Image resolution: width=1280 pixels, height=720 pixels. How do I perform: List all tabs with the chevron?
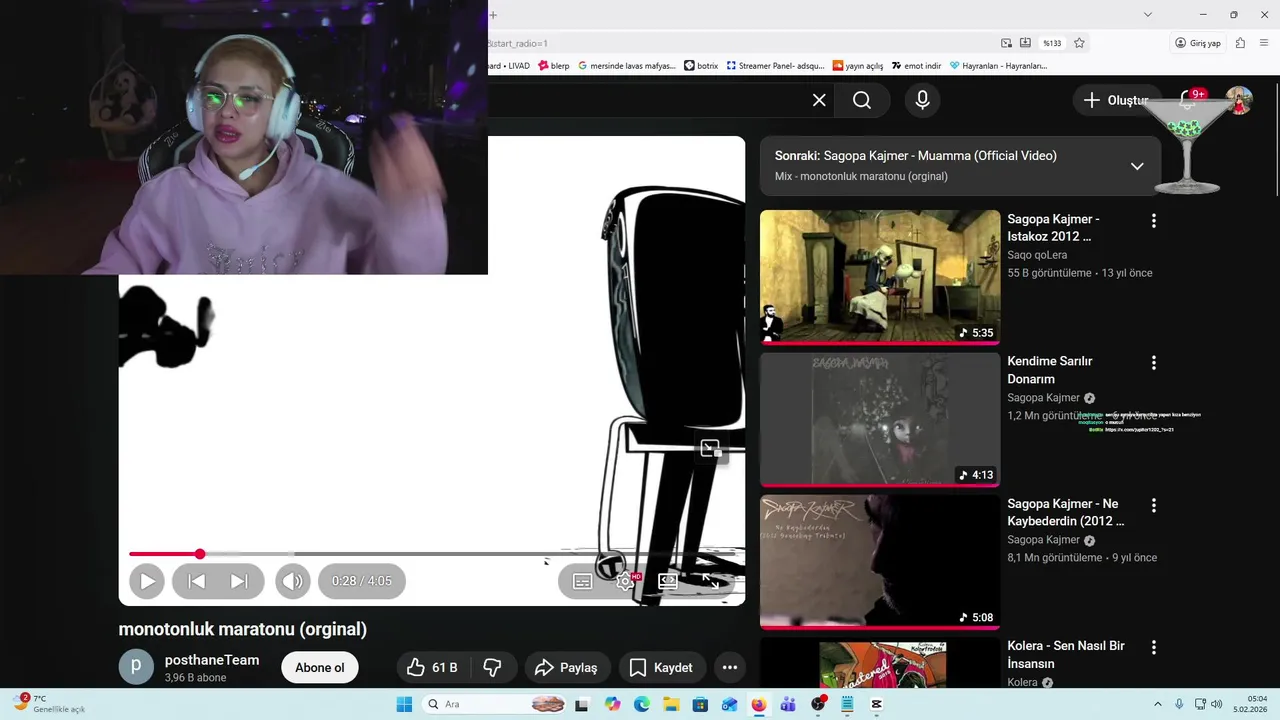click(1148, 15)
